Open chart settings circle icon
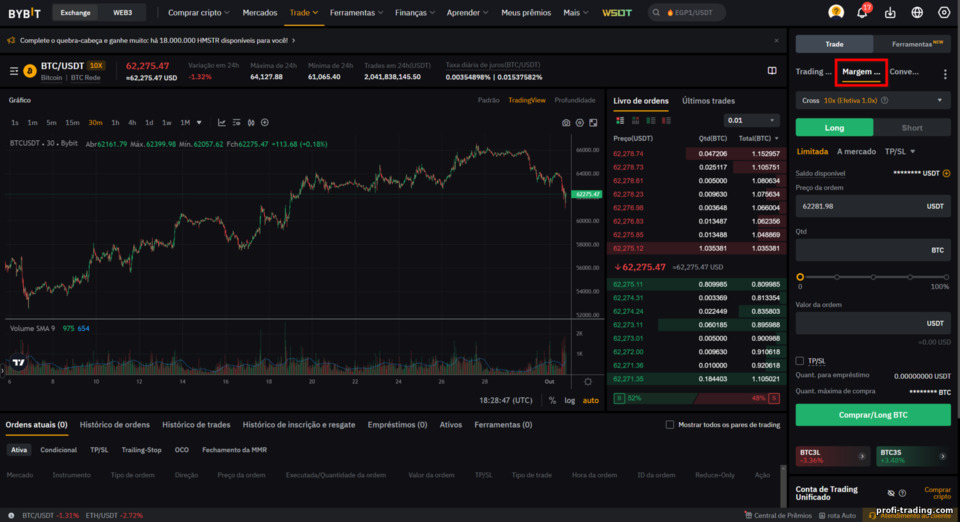Screen dimensions: 960x522 [580, 123]
